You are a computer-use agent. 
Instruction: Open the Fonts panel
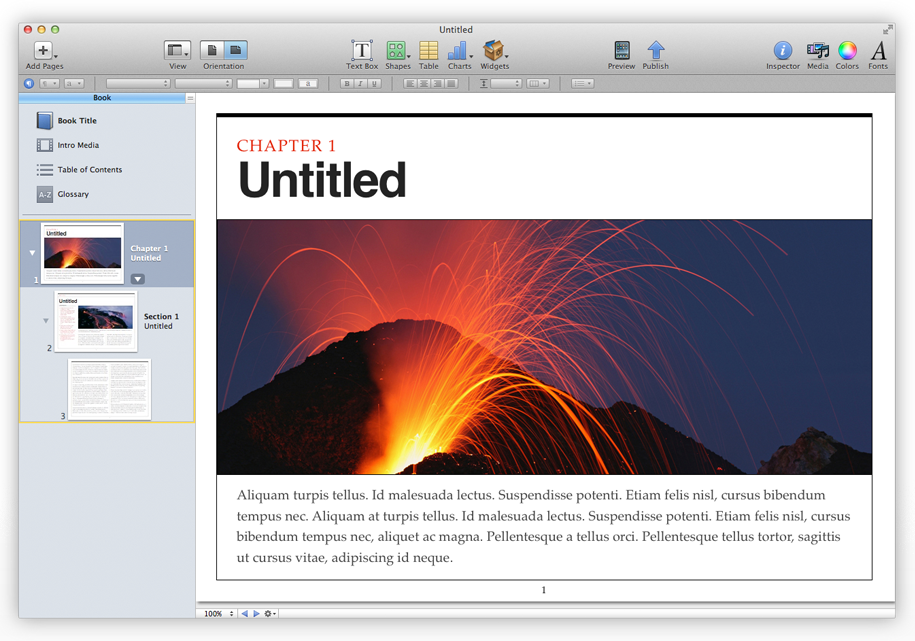point(877,50)
